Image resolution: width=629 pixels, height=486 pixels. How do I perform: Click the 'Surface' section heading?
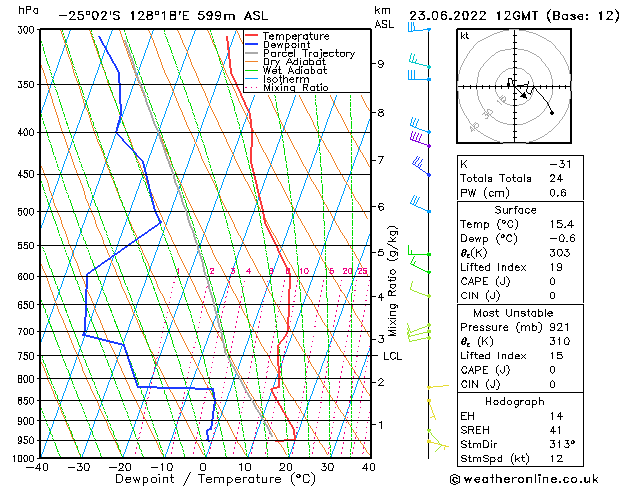coord(515,210)
